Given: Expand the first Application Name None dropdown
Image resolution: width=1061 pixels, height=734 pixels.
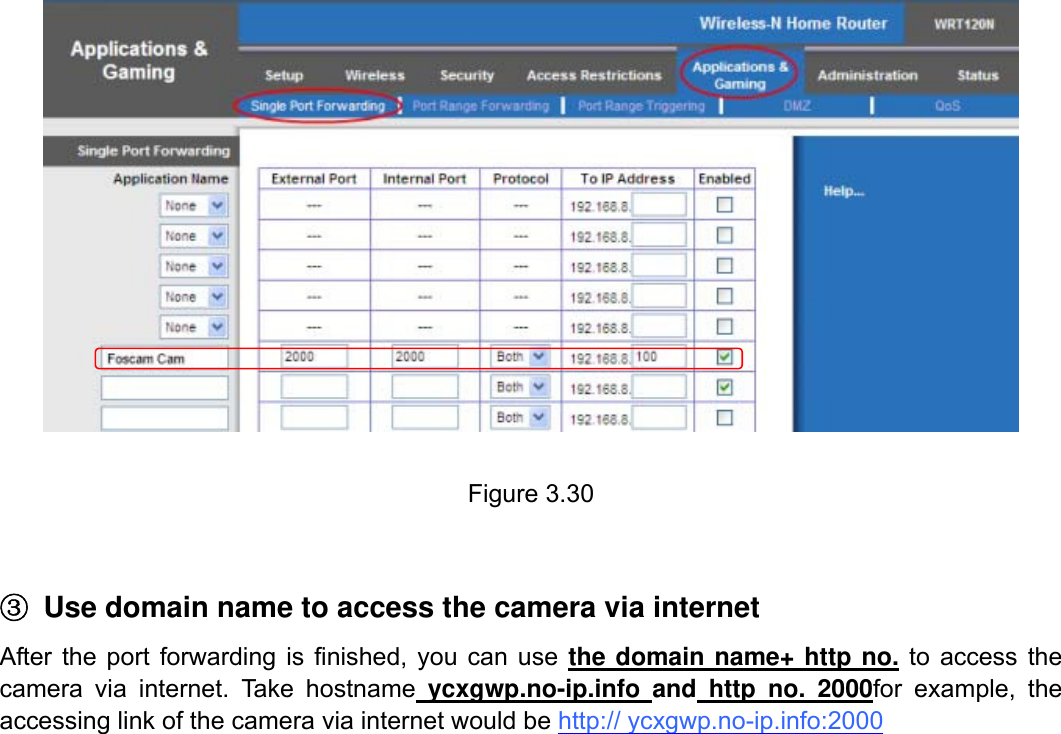Looking at the screenshot, I should pos(194,206).
